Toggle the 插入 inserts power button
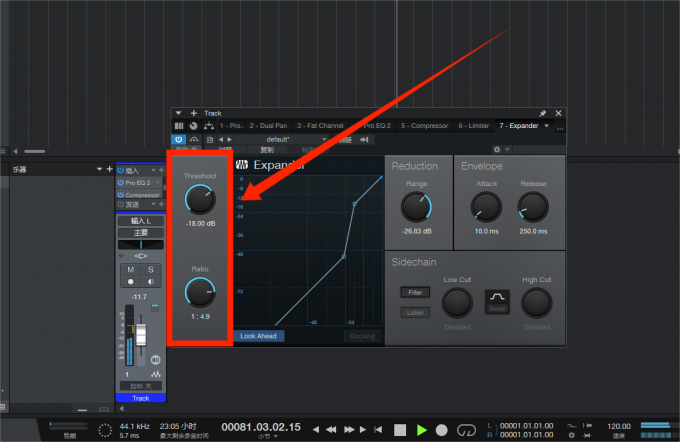Screen dimensions: 680x442 click(x=121, y=170)
